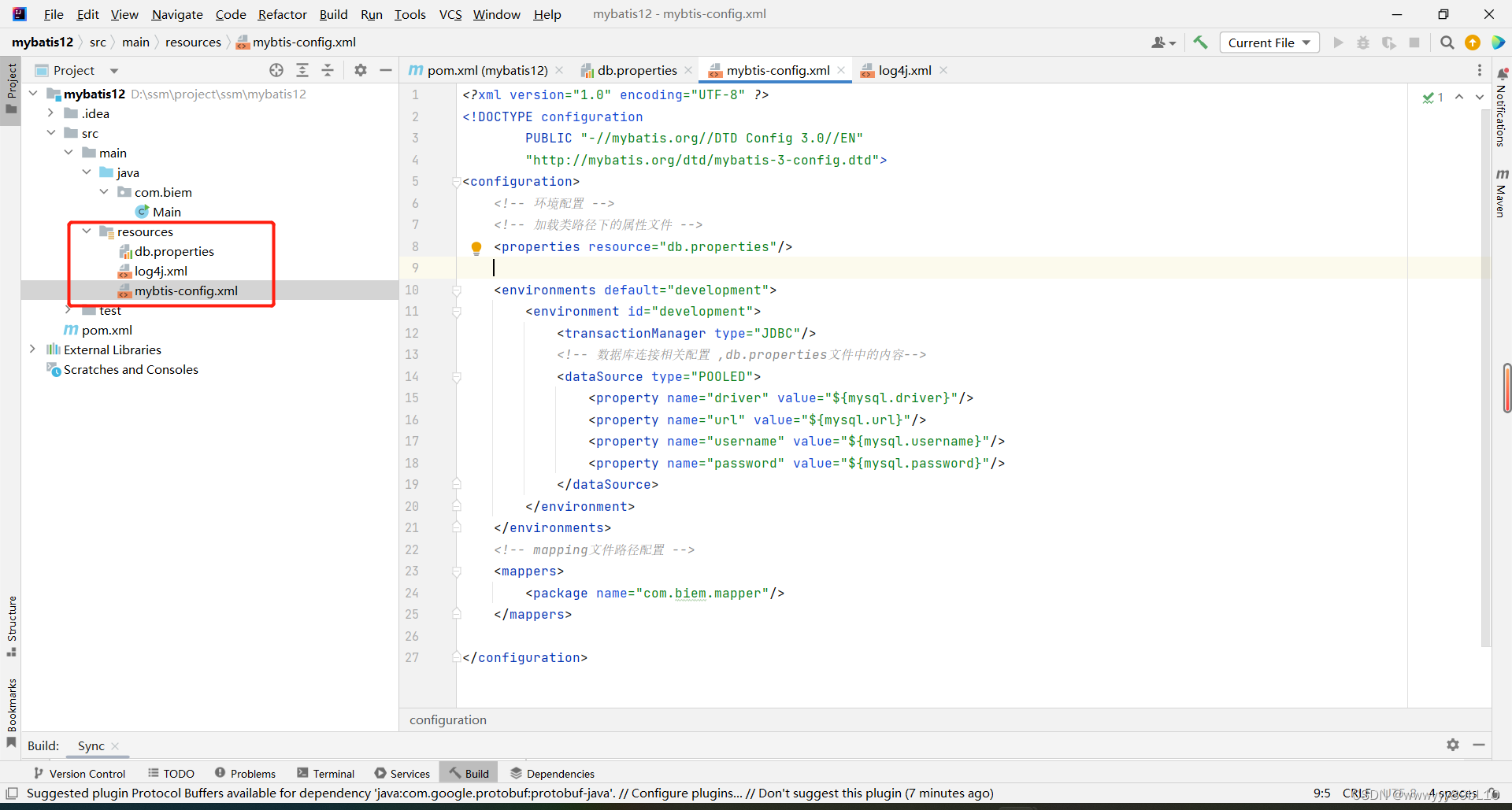Open Search Everywhere magnifier icon
This screenshot has width=1512, height=810.
(x=1447, y=43)
